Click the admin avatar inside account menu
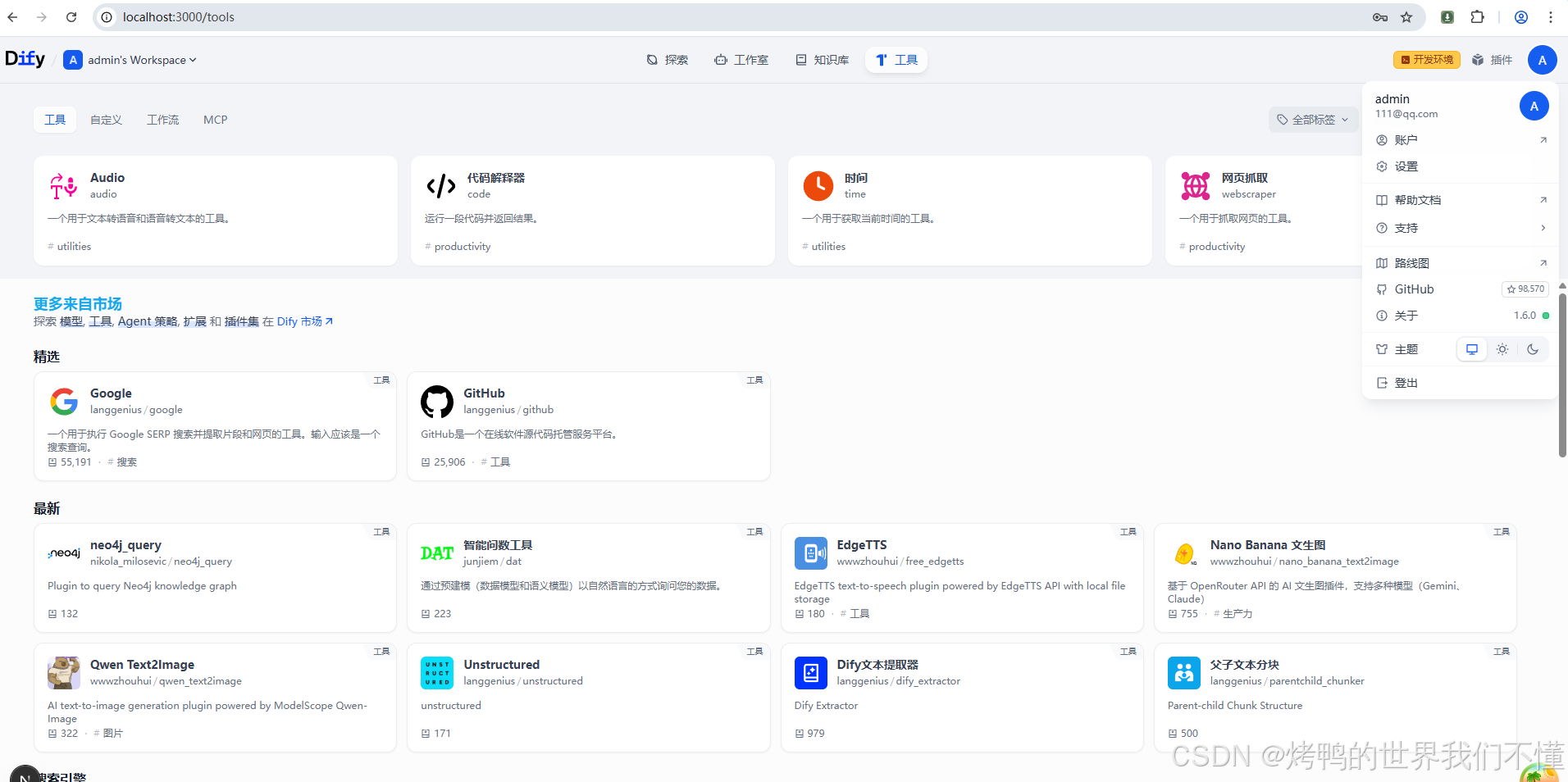Viewport: 1568px width, 782px height. (x=1534, y=107)
